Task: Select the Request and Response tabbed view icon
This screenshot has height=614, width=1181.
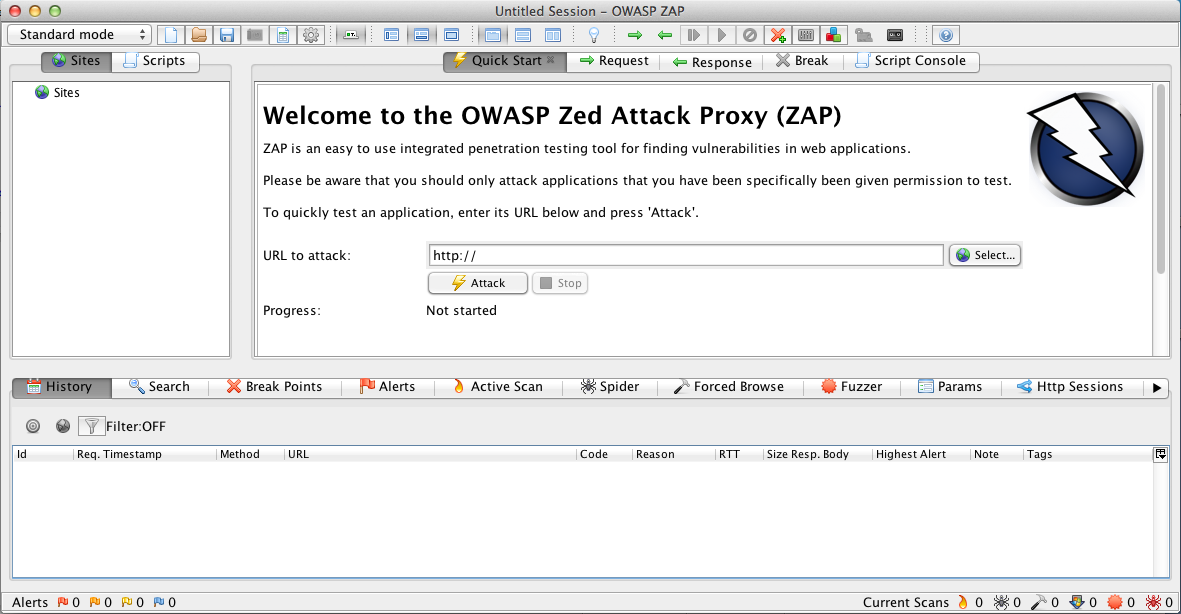Action: (493, 35)
